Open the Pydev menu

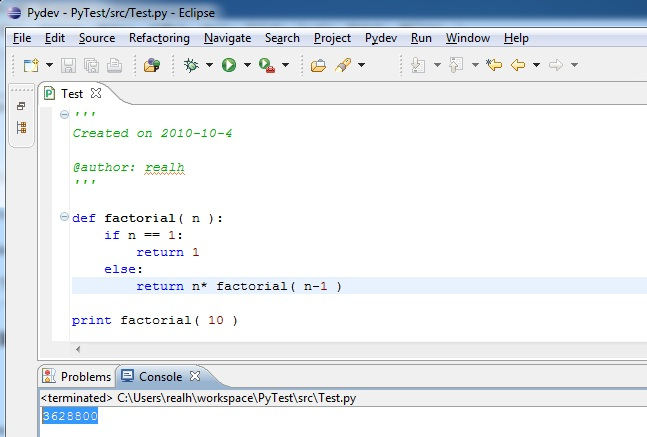pos(381,38)
